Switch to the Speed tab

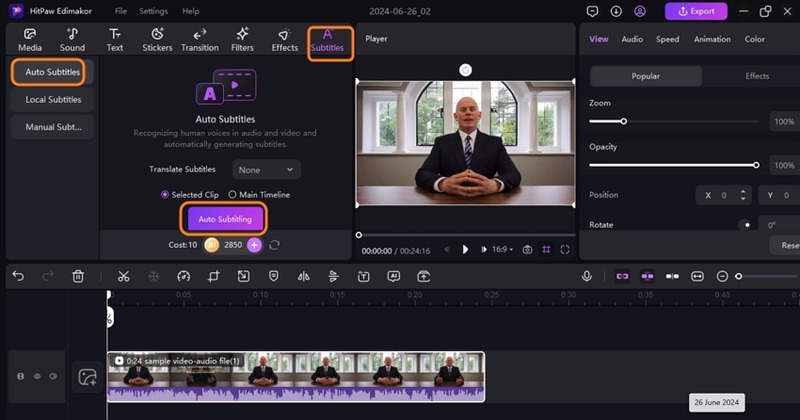(667, 39)
